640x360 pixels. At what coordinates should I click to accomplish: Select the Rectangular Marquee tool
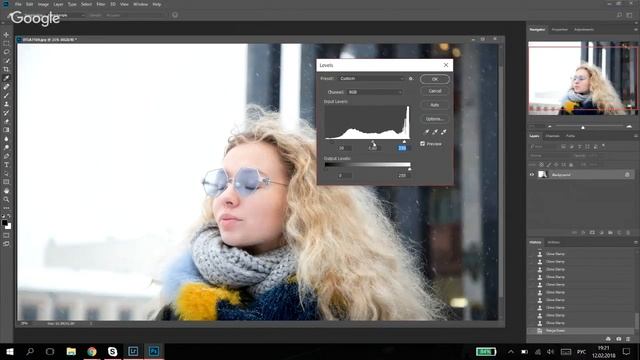(x=6, y=43)
